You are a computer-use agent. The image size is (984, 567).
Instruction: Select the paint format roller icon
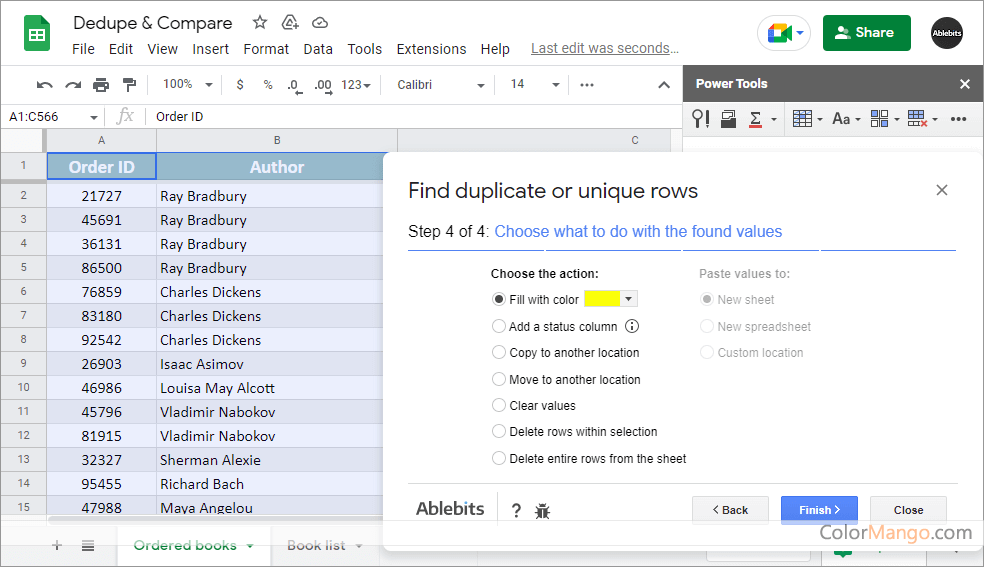click(x=129, y=85)
